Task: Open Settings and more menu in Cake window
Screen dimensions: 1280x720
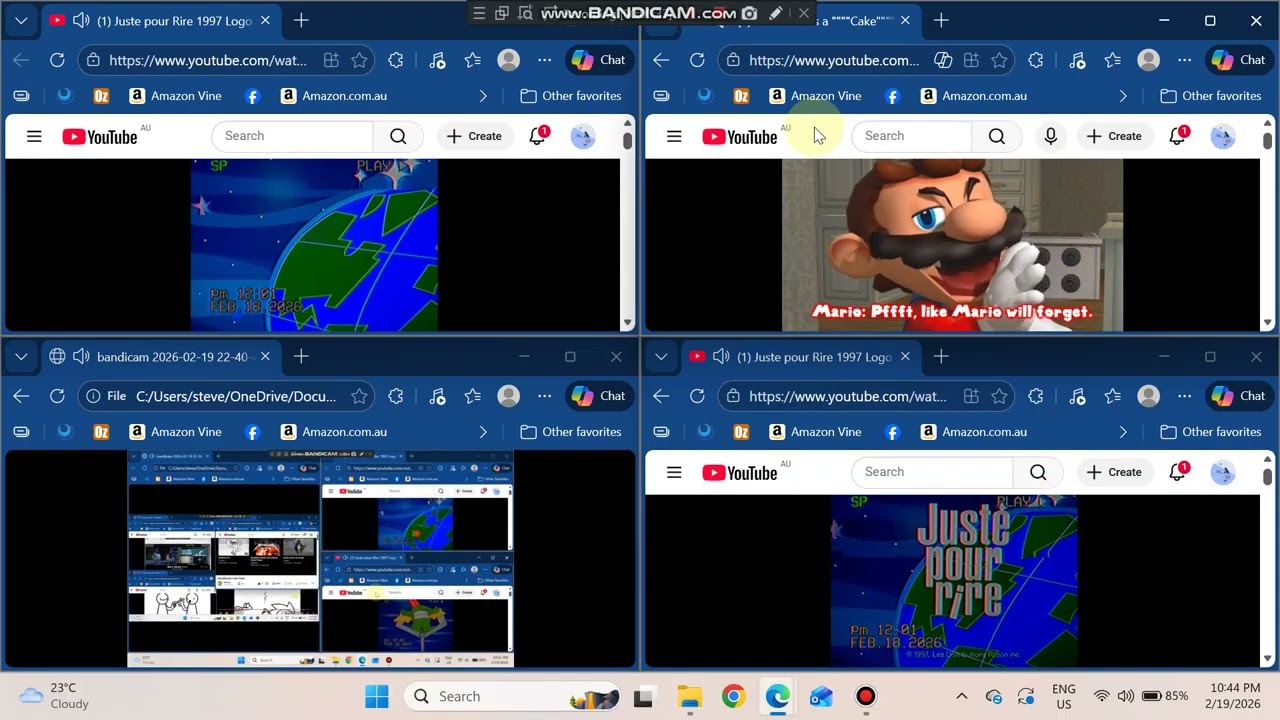Action: [x=1185, y=60]
